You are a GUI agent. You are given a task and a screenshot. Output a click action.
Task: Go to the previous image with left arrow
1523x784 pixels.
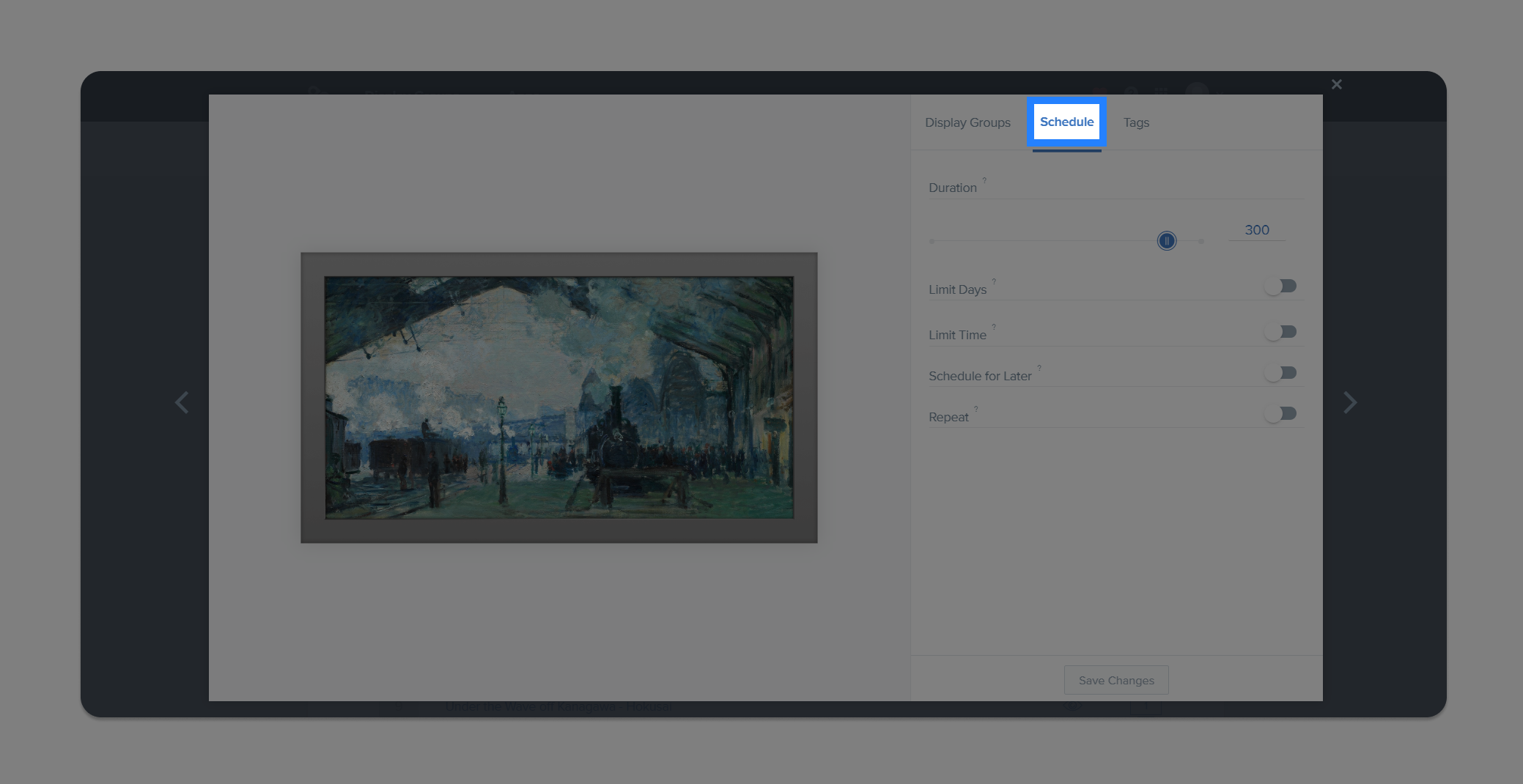(182, 402)
